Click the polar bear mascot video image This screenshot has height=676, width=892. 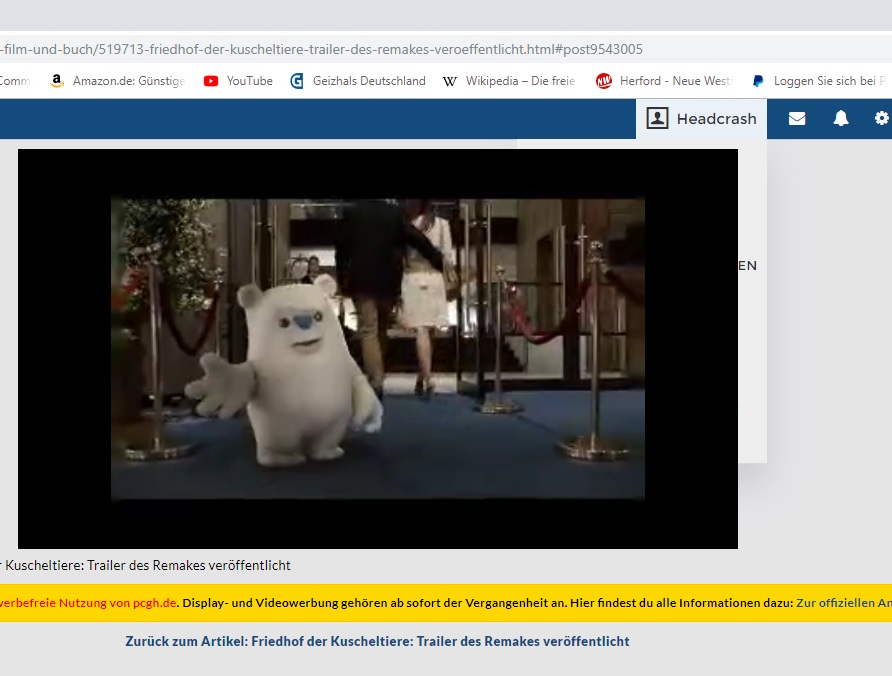(378, 349)
